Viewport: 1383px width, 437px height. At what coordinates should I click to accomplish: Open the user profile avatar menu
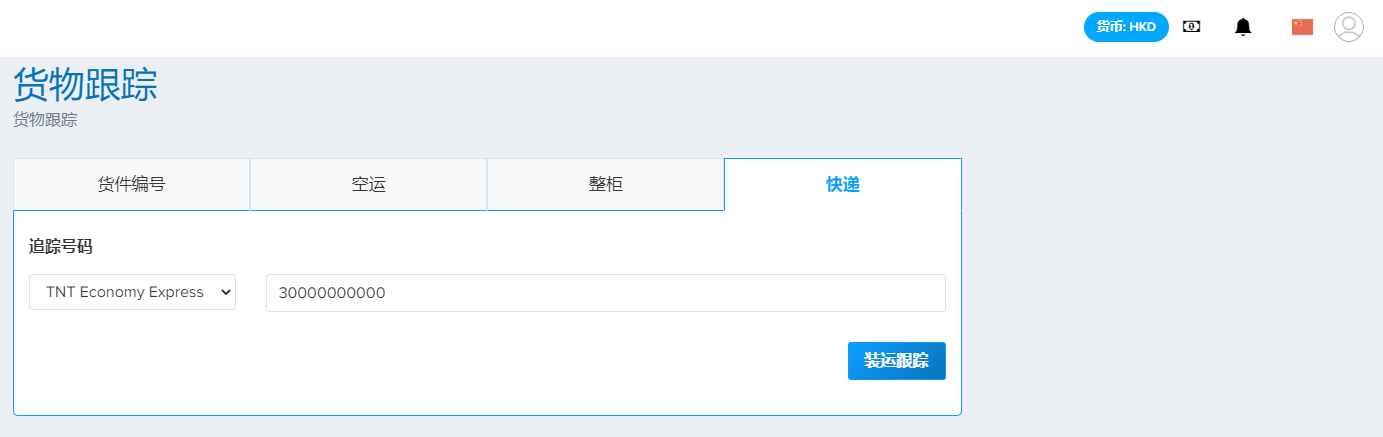tap(1349, 27)
